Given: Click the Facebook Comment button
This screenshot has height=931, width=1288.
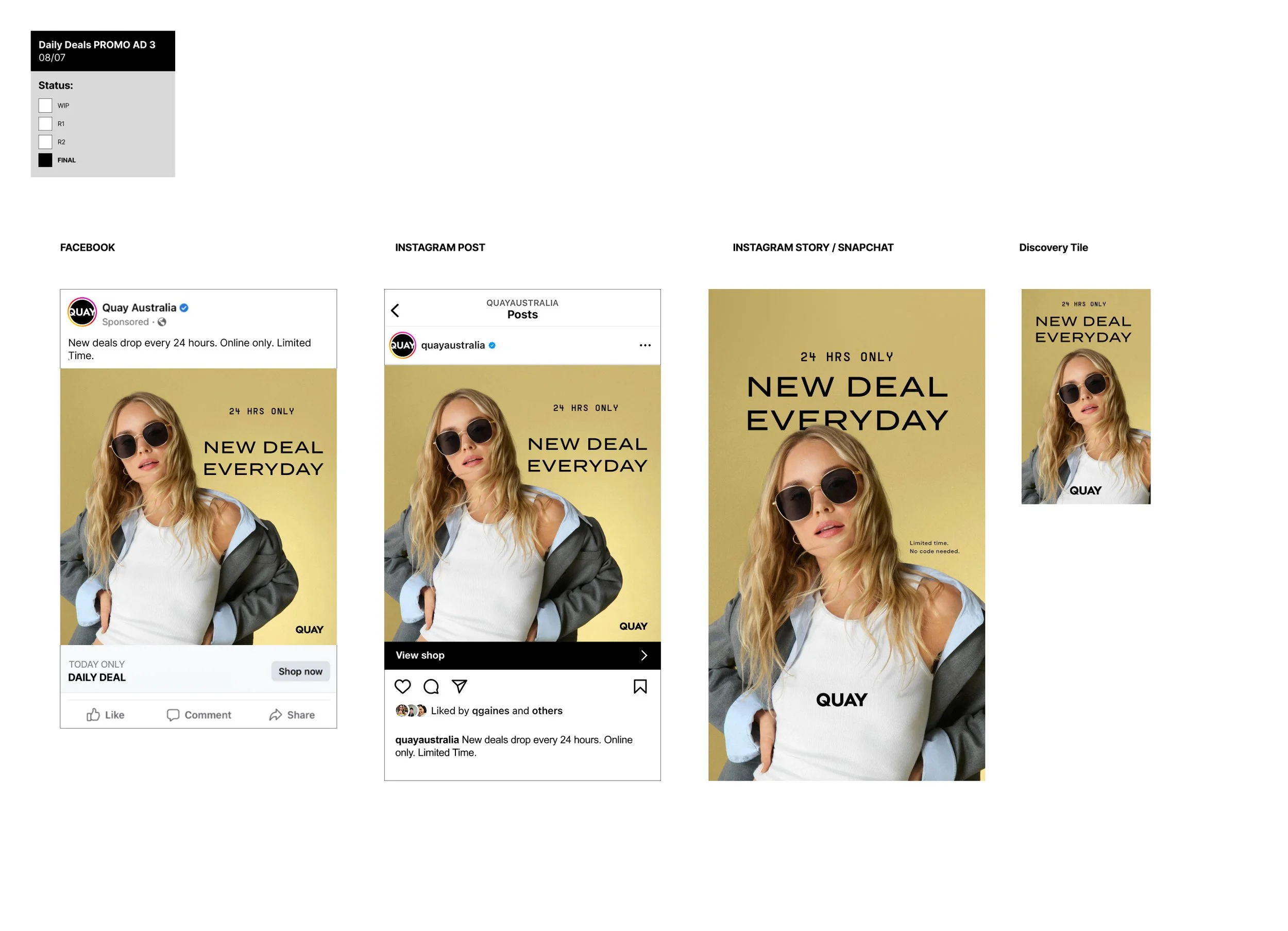Looking at the screenshot, I should pyautogui.click(x=199, y=715).
